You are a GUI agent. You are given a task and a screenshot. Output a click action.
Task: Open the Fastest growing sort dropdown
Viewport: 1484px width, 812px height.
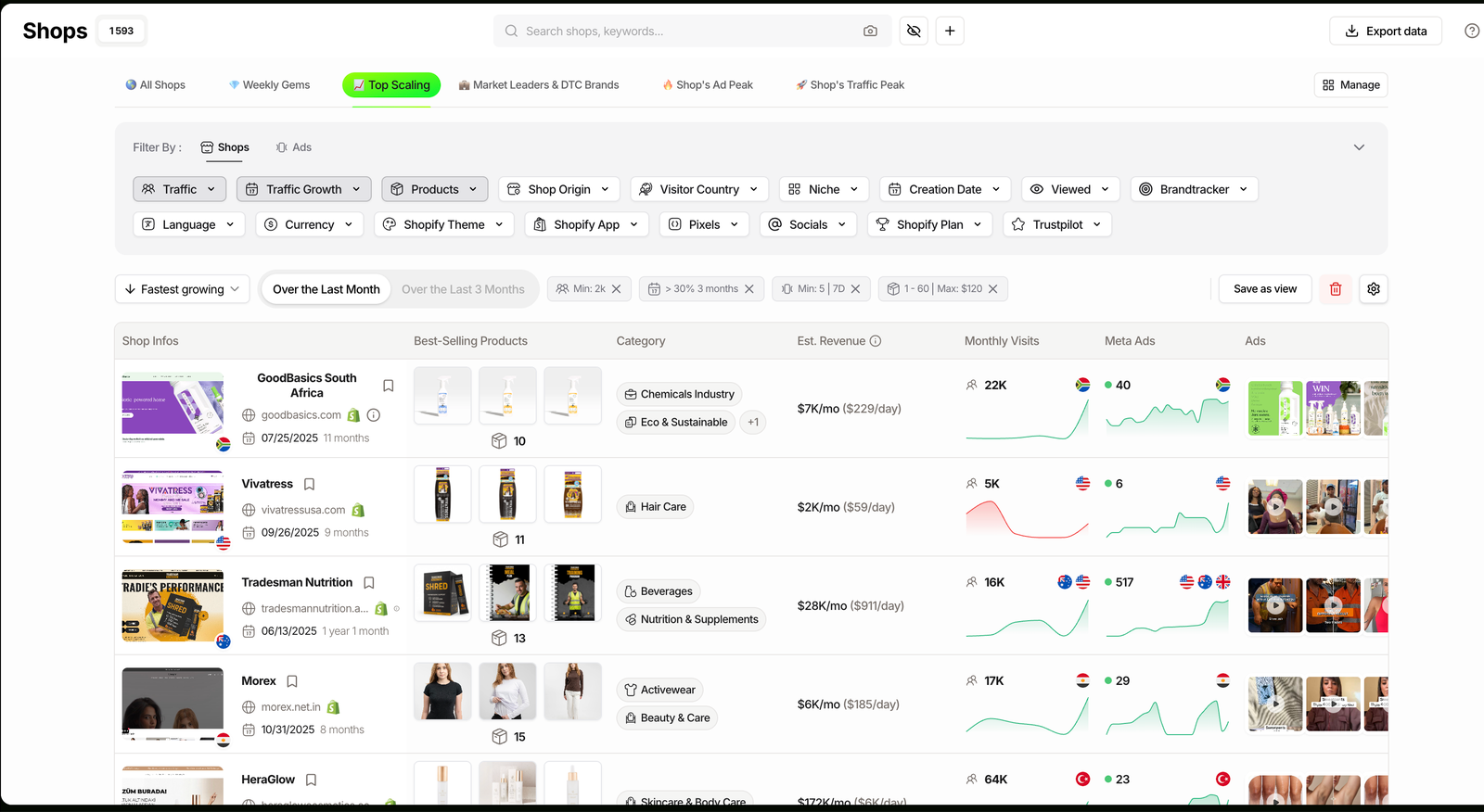[x=183, y=289]
